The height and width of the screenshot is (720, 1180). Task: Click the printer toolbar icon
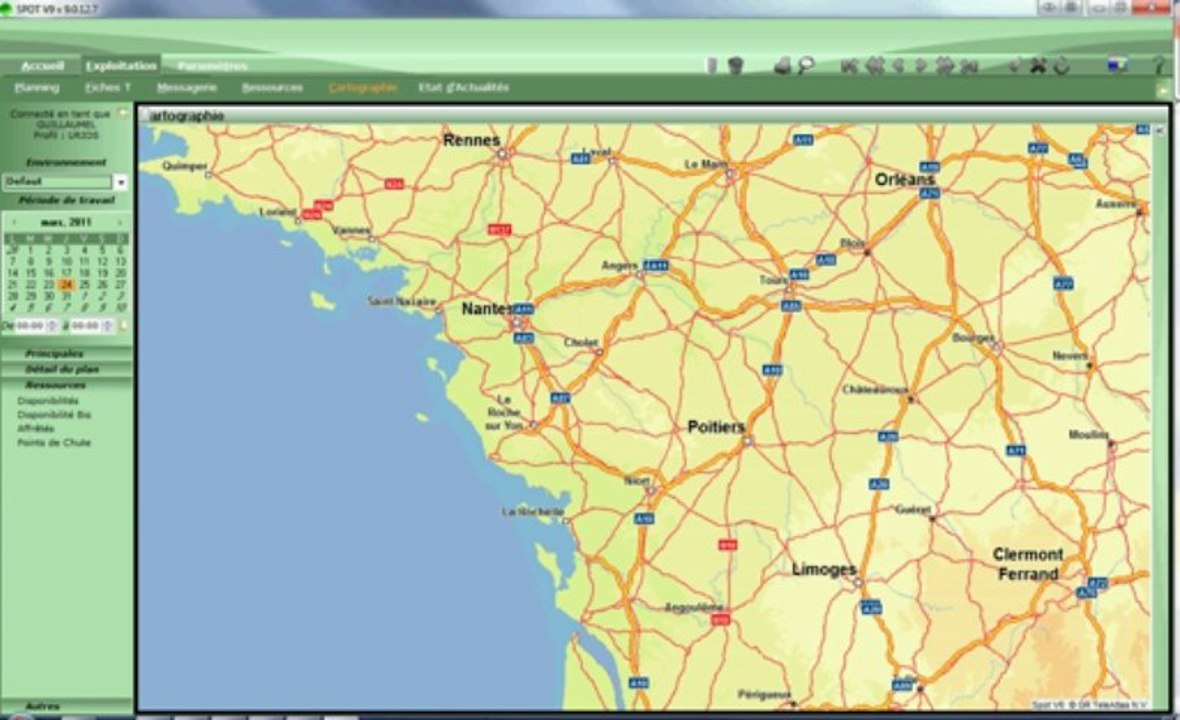[x=783, y=66]
